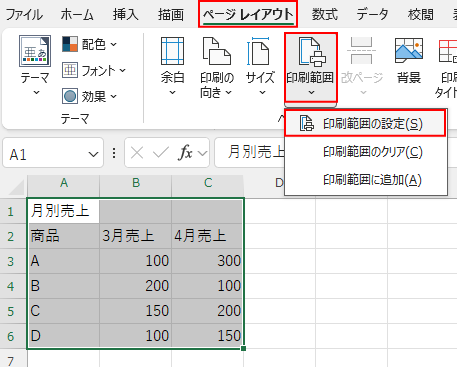Click the fx insert function icon

tap(186, 153)
